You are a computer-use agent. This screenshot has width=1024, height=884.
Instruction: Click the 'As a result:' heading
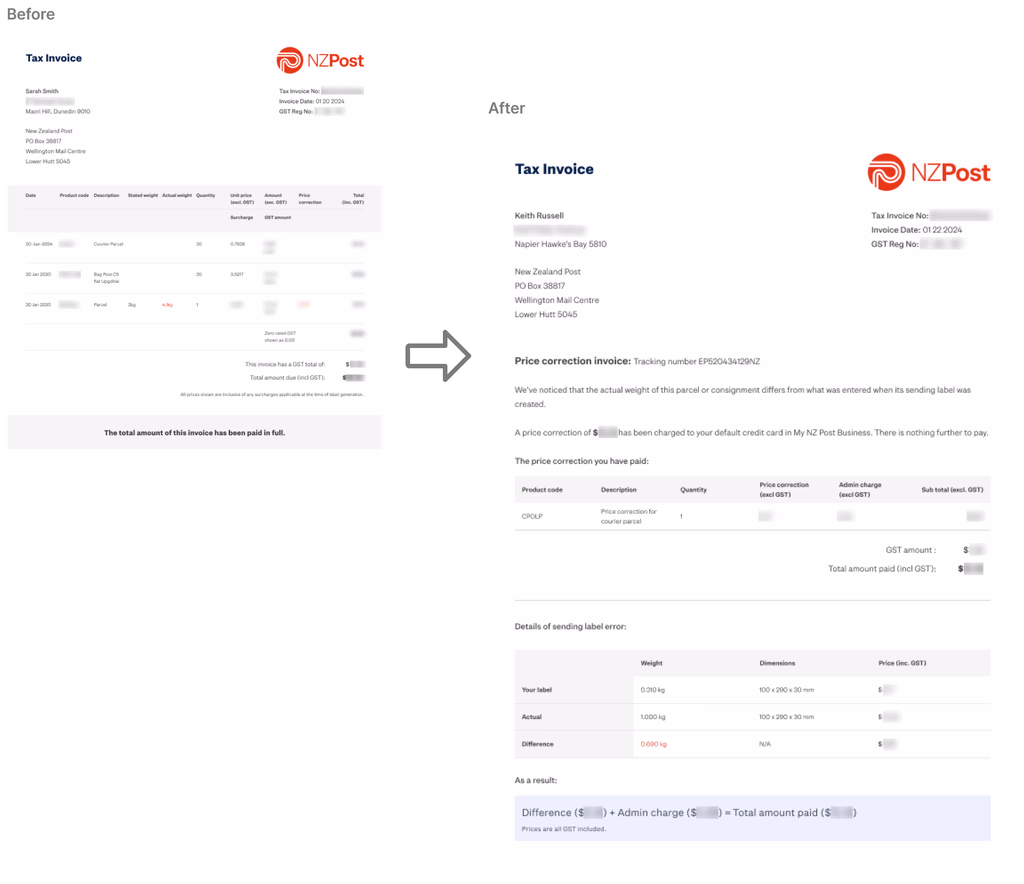click(536, 780)
